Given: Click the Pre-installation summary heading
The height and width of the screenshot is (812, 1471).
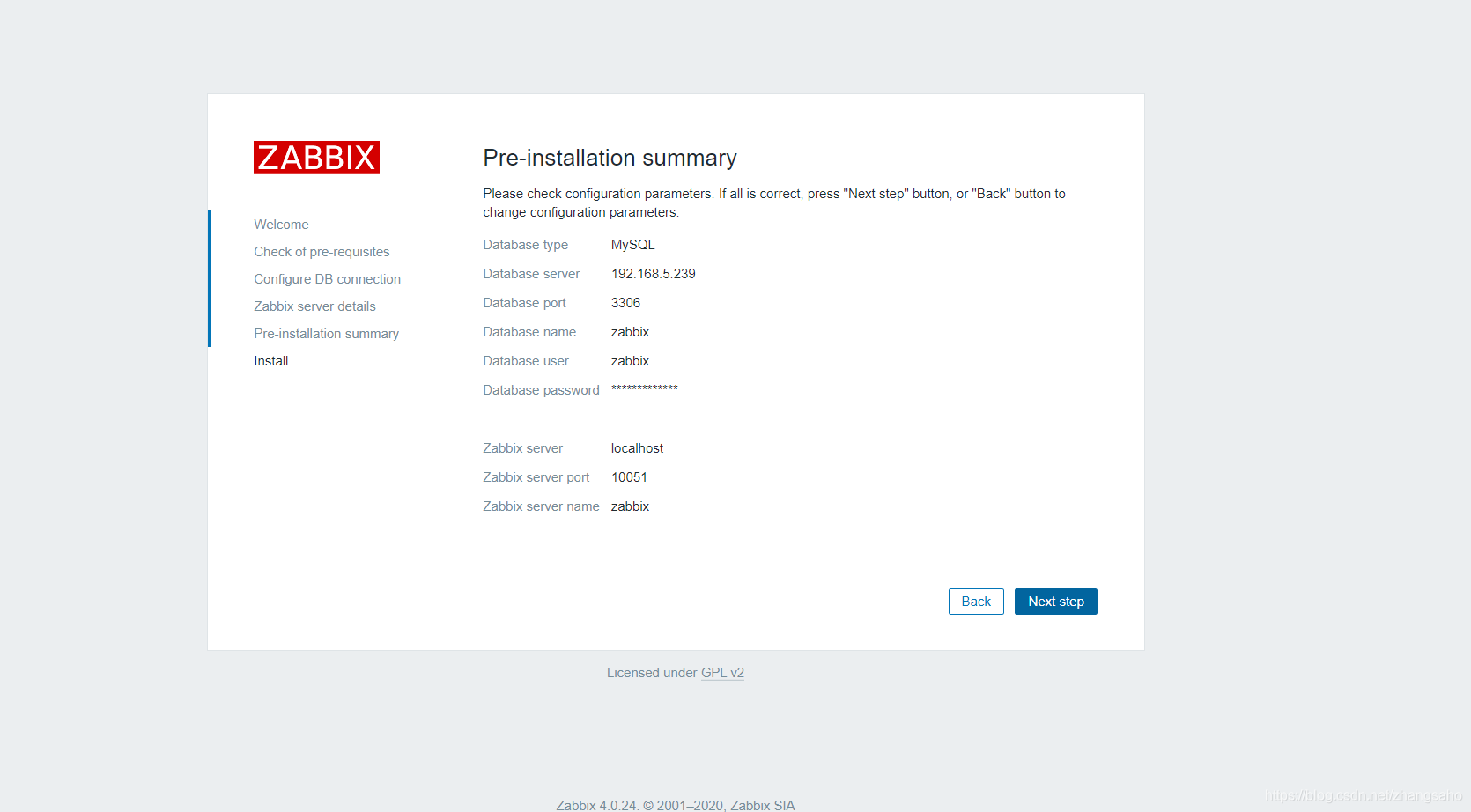Looking at the screenshot, I should pos(610,158).
